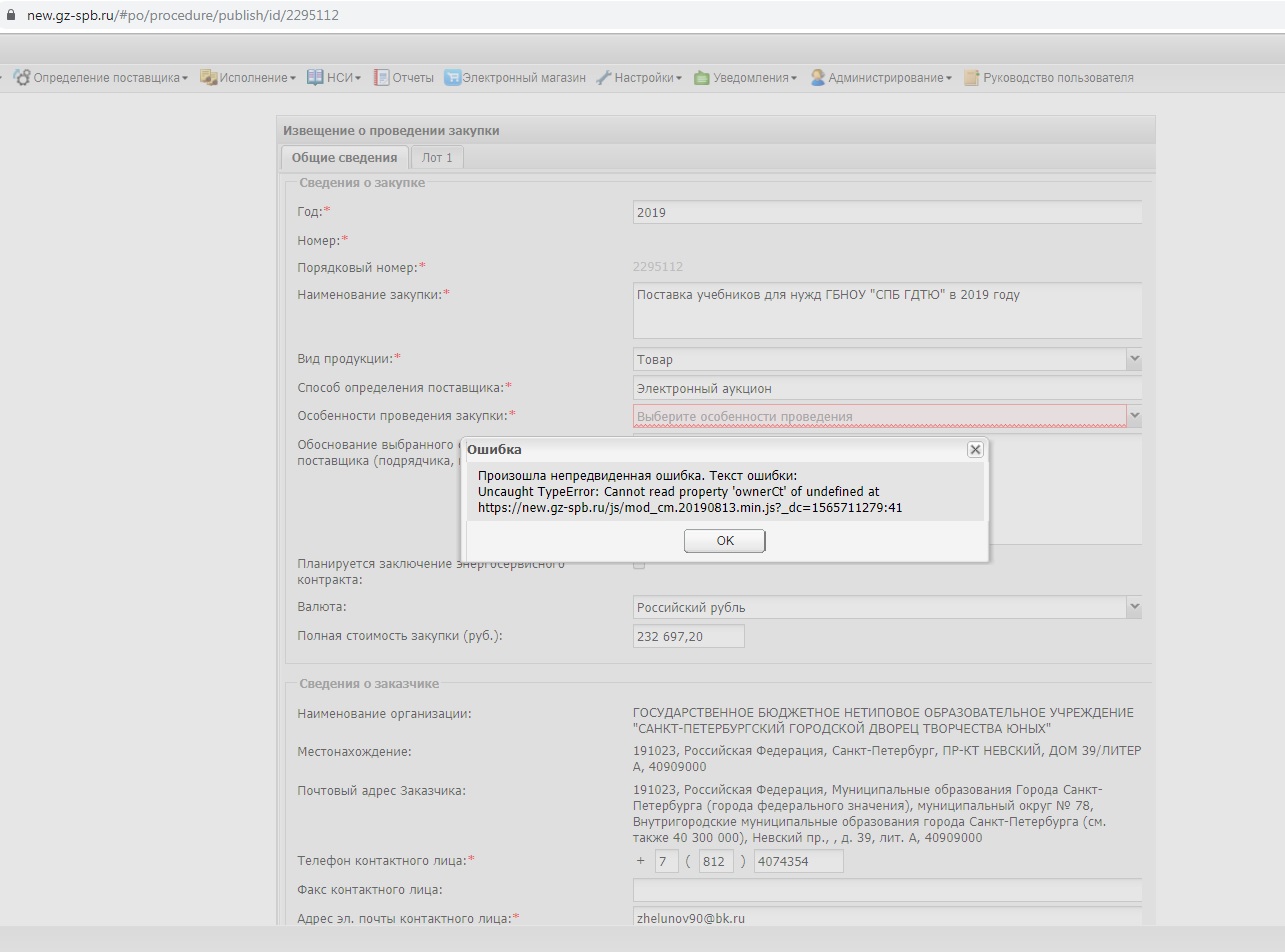Click the gear icon beside Определение поставщика
Viewport: 1285px width, 952px height.
[22, 78]
